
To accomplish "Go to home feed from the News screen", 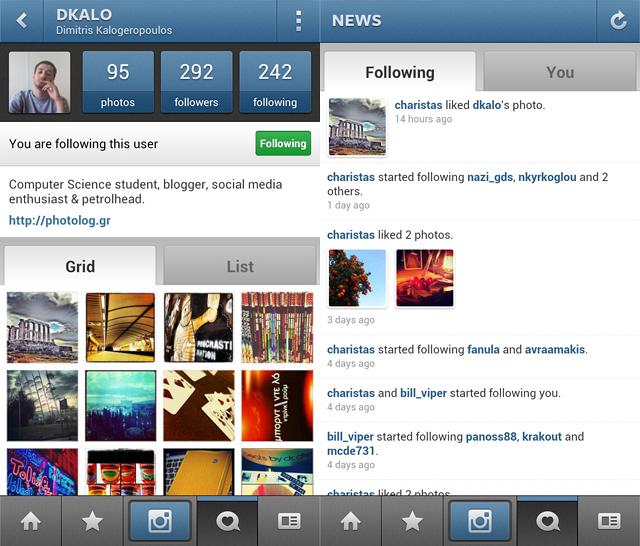I will tap(351, 522).
